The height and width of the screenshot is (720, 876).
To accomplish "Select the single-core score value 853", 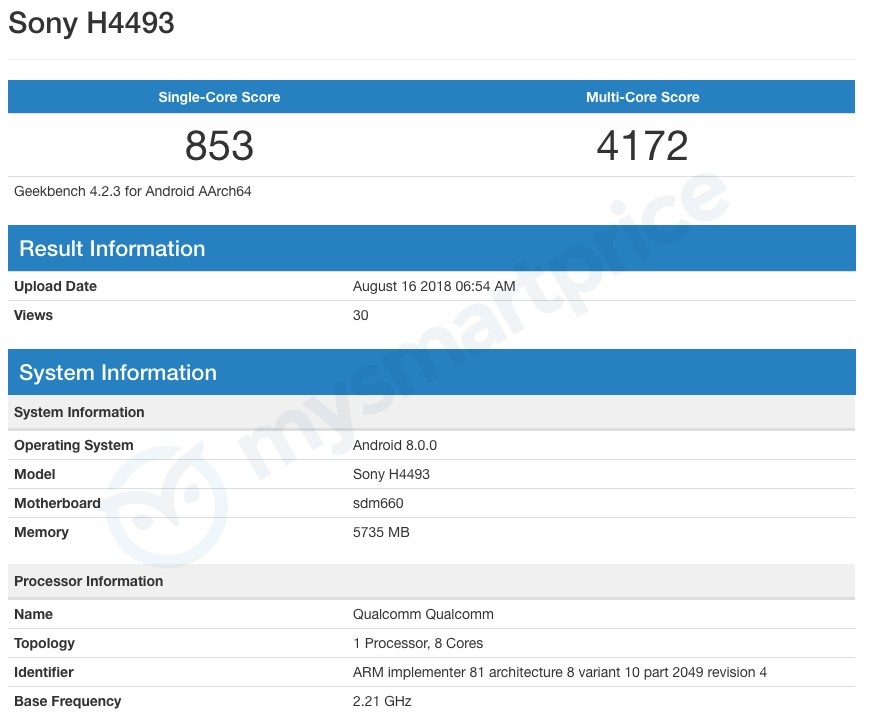I will coord(219,146).
